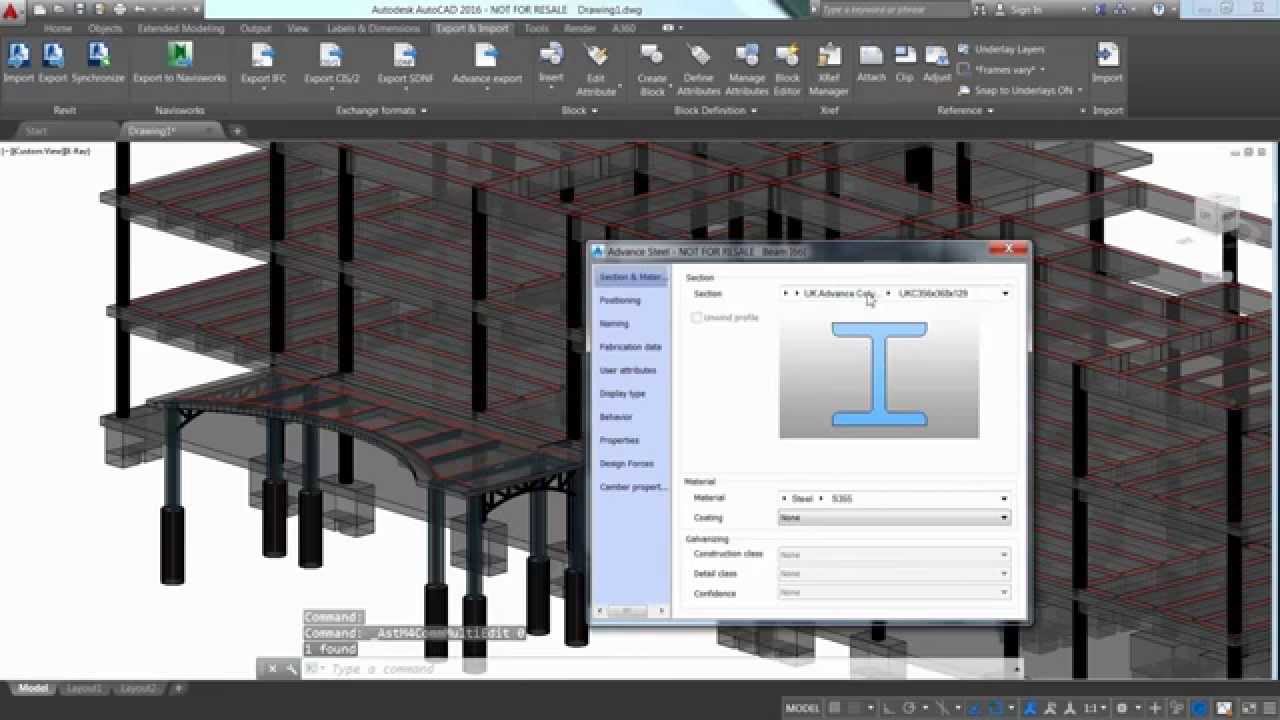The width and height of the screenshot is (1280, 720).
Task: Click the MODEL button in status bar
Action: point(802,708)
